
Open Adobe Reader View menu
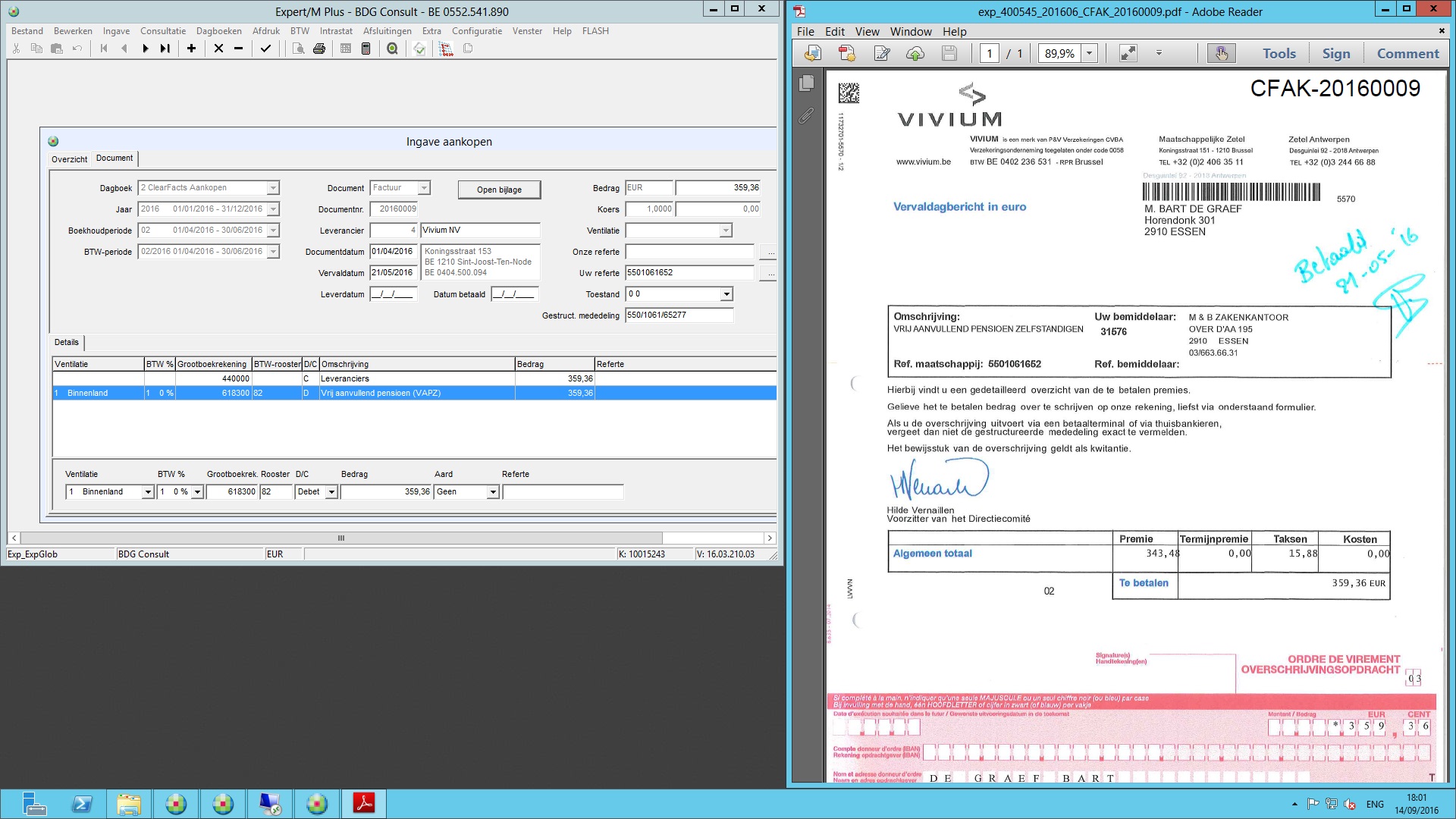pos(868,32)
